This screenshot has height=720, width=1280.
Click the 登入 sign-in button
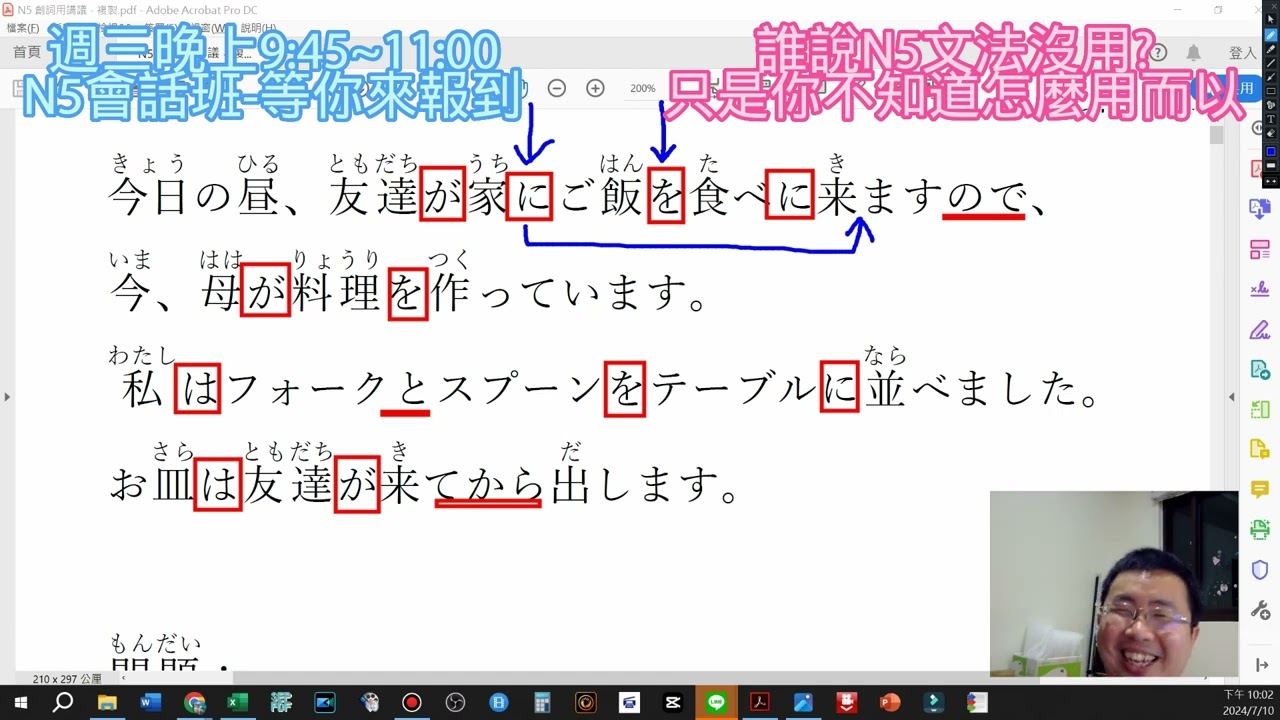point(1242,53)
